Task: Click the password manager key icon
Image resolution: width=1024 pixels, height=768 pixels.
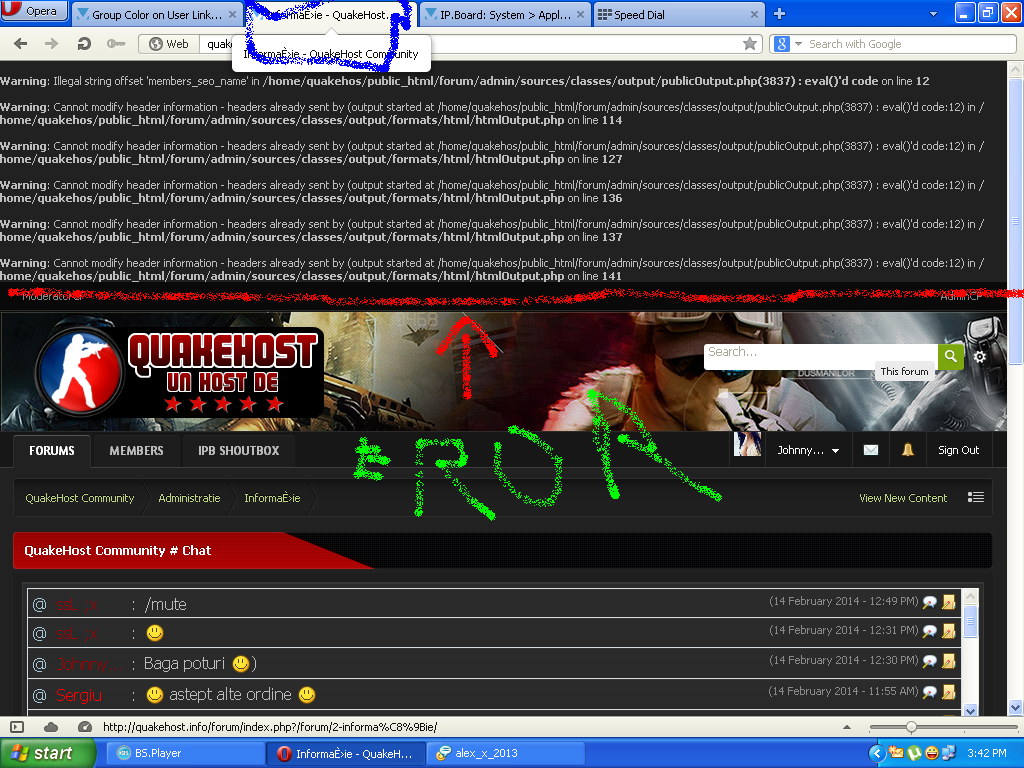Action: (x=116, y=44)
